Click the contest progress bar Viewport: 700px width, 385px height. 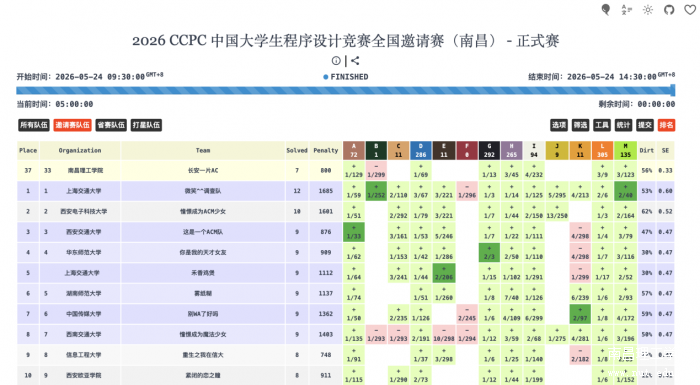[346, 91]
